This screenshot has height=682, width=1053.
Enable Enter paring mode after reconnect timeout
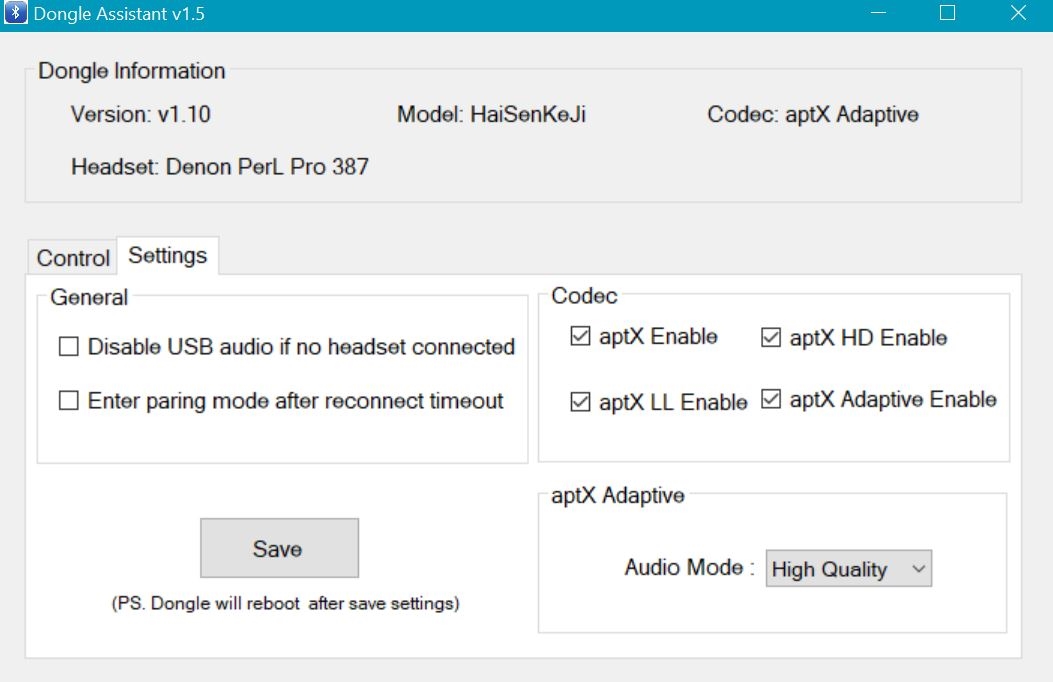(x=69, y=401)
